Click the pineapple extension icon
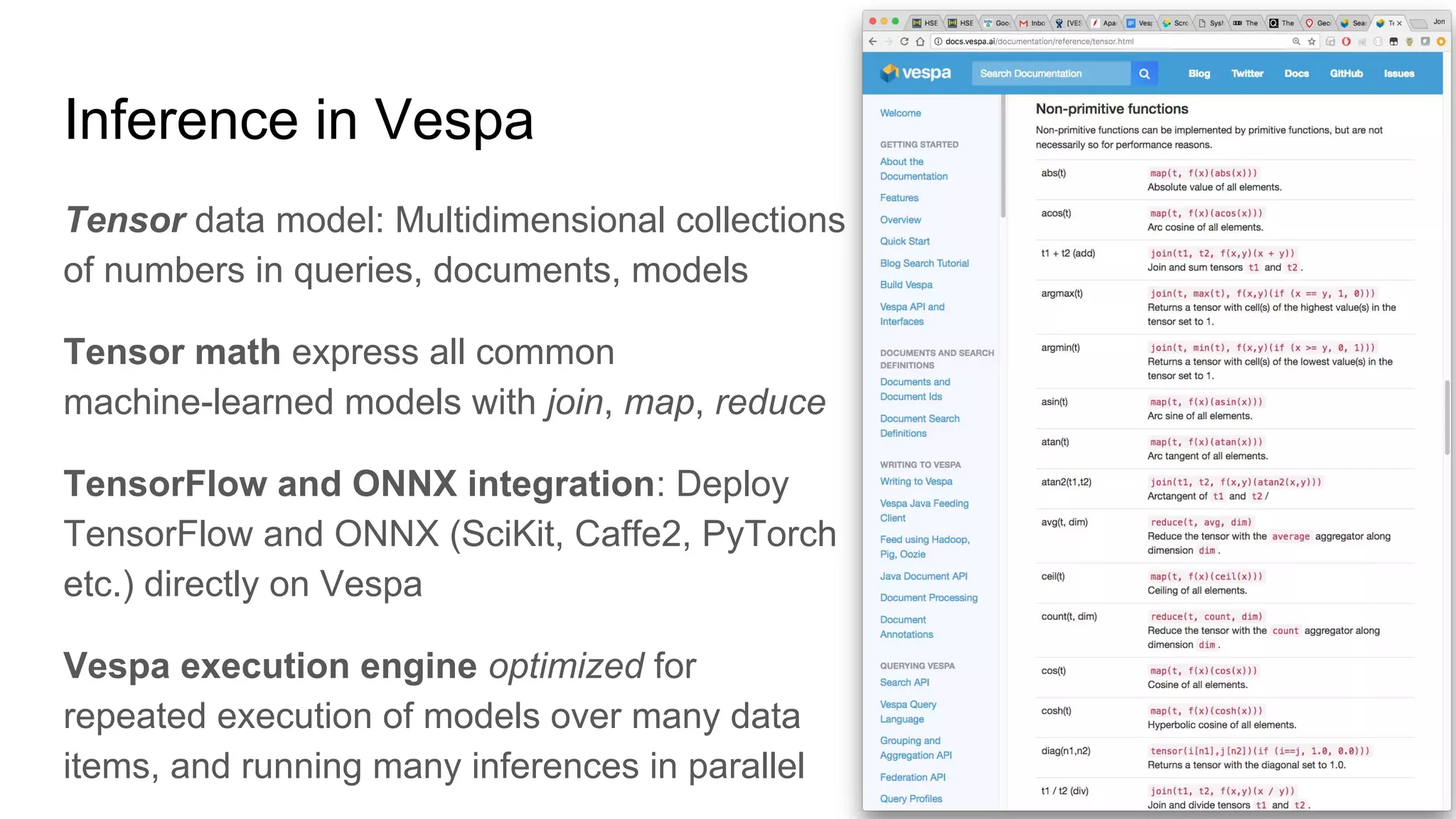Screen dimensions: 1456x819 pos(1409,41)
